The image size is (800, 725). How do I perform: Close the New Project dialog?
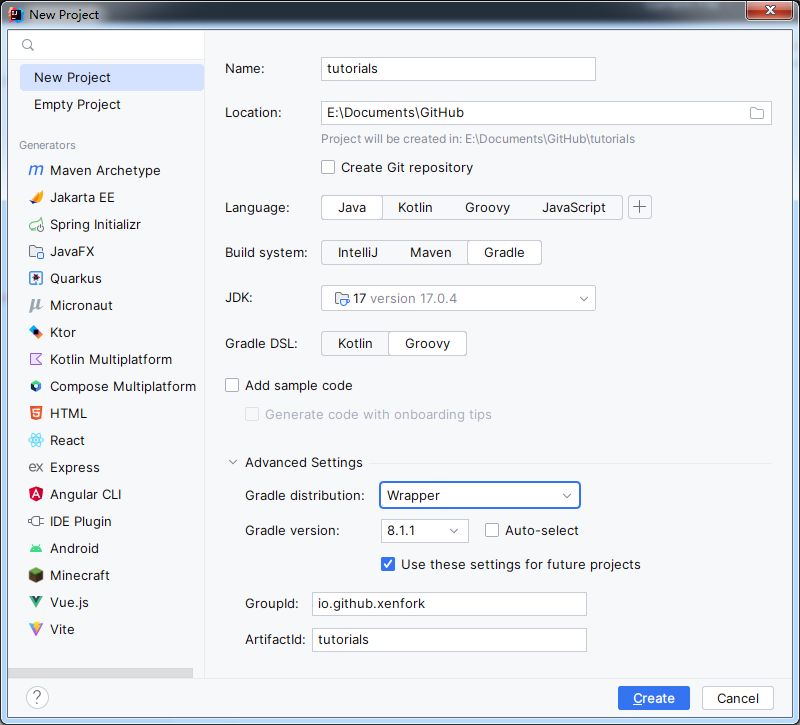coord(770,10)
